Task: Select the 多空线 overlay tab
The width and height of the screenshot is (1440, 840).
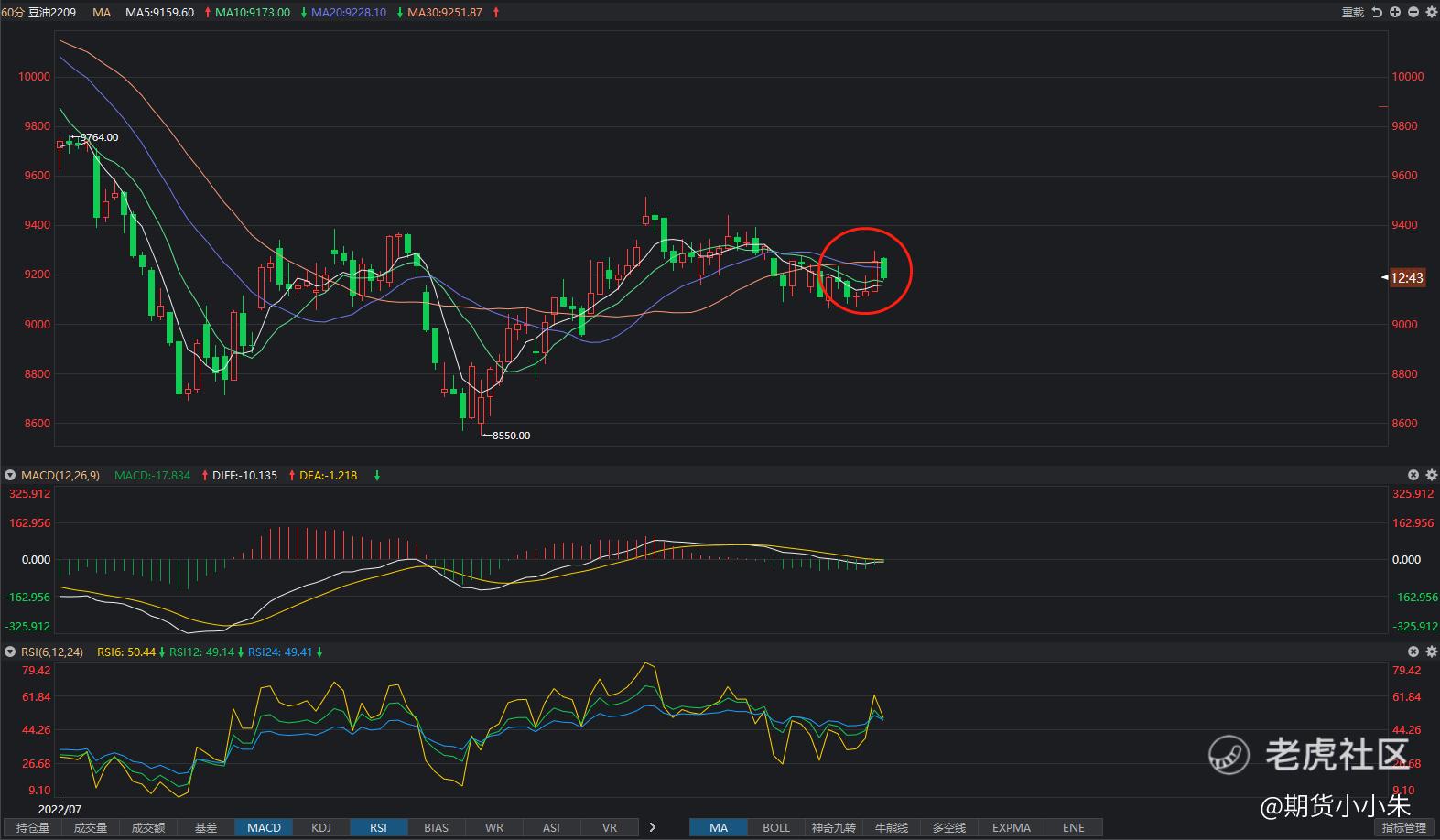Action: pos(949,827)
